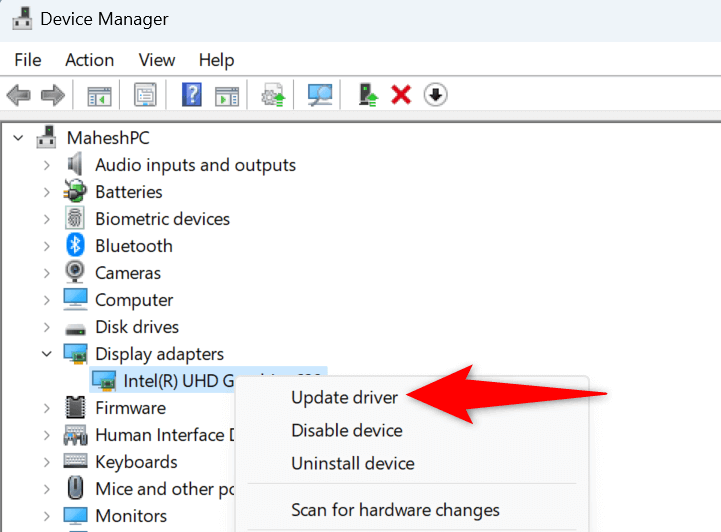Select the MaheshPC text label
The image size is (721, 532).
tap(109, 137)
